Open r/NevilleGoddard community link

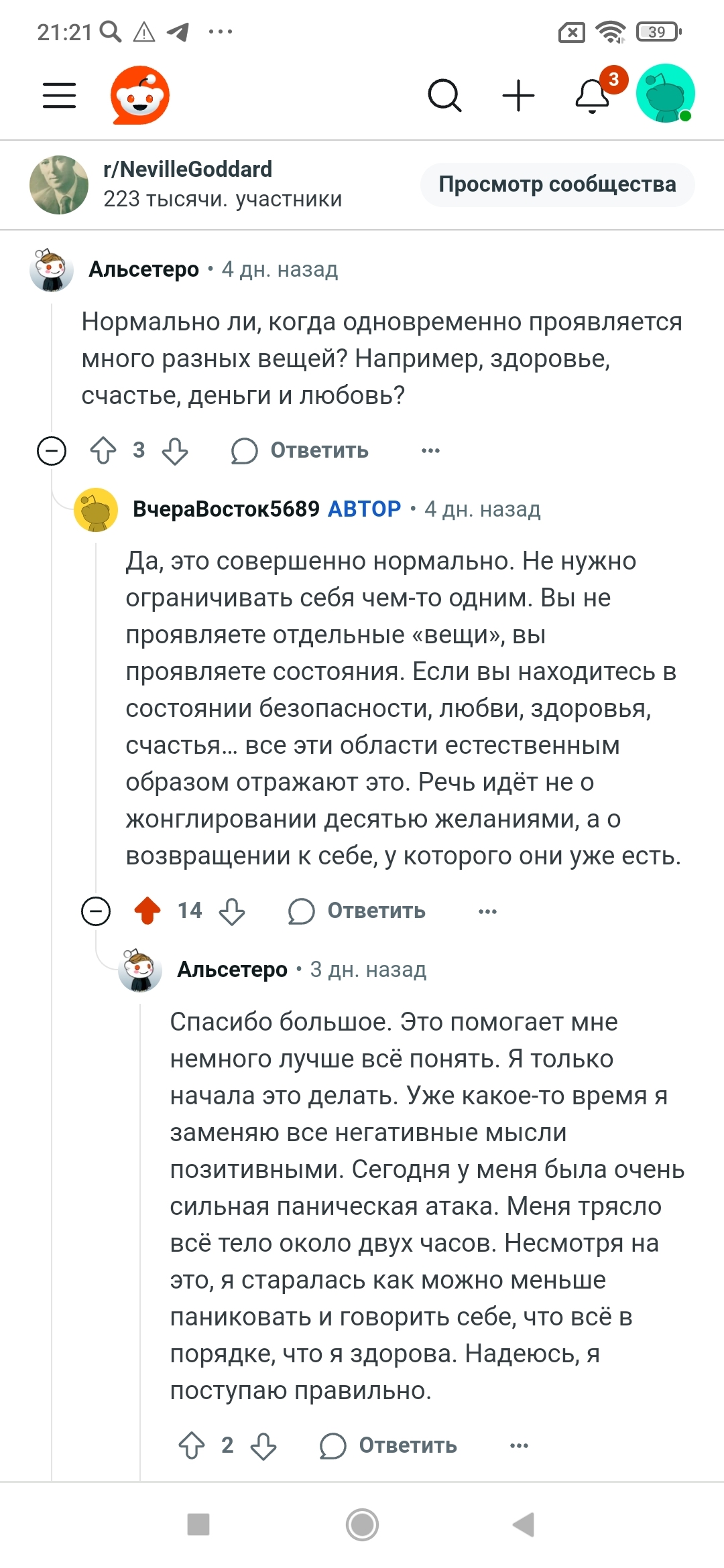coord(188,170)
